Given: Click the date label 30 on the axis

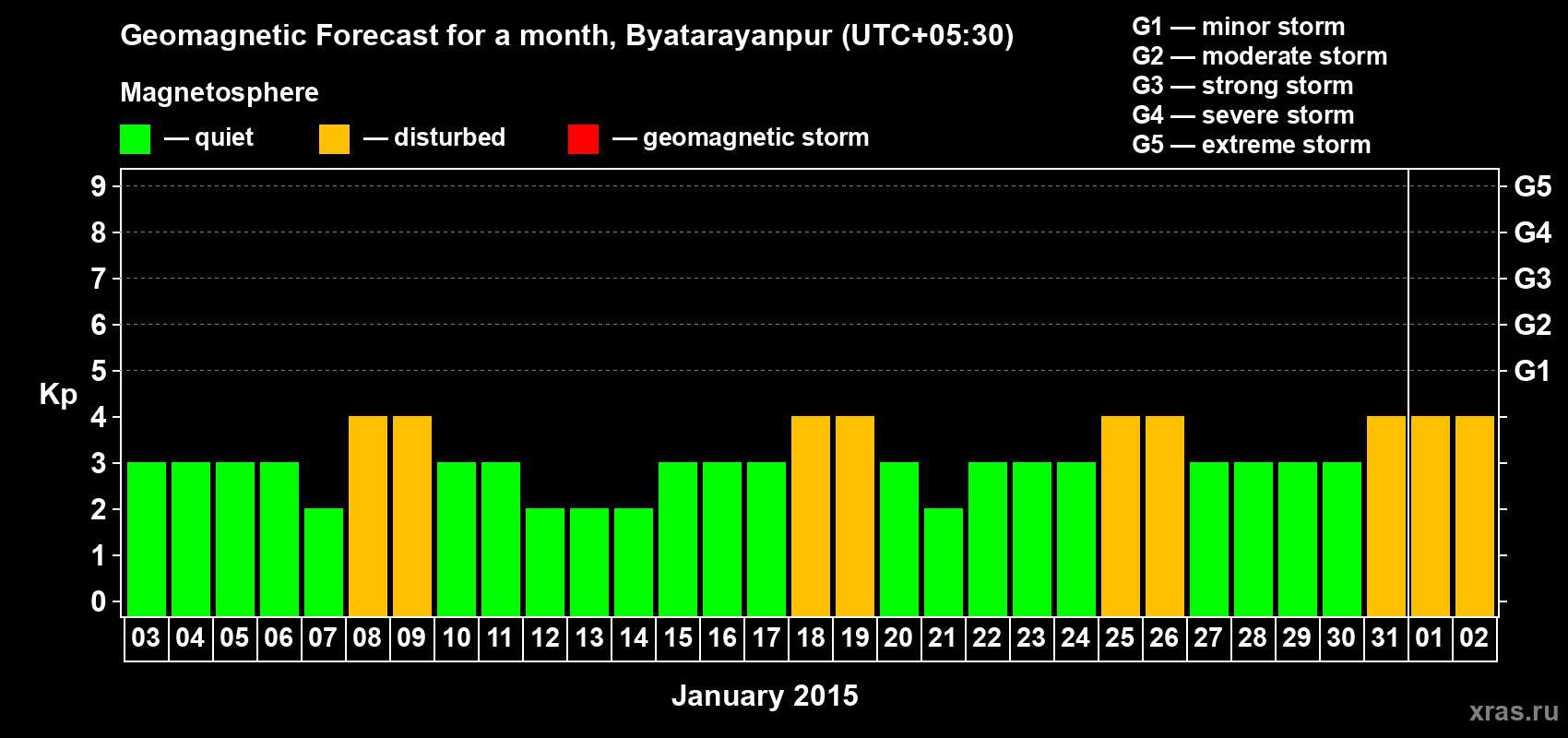Looking at the screenshot, I should [1341, 637].
